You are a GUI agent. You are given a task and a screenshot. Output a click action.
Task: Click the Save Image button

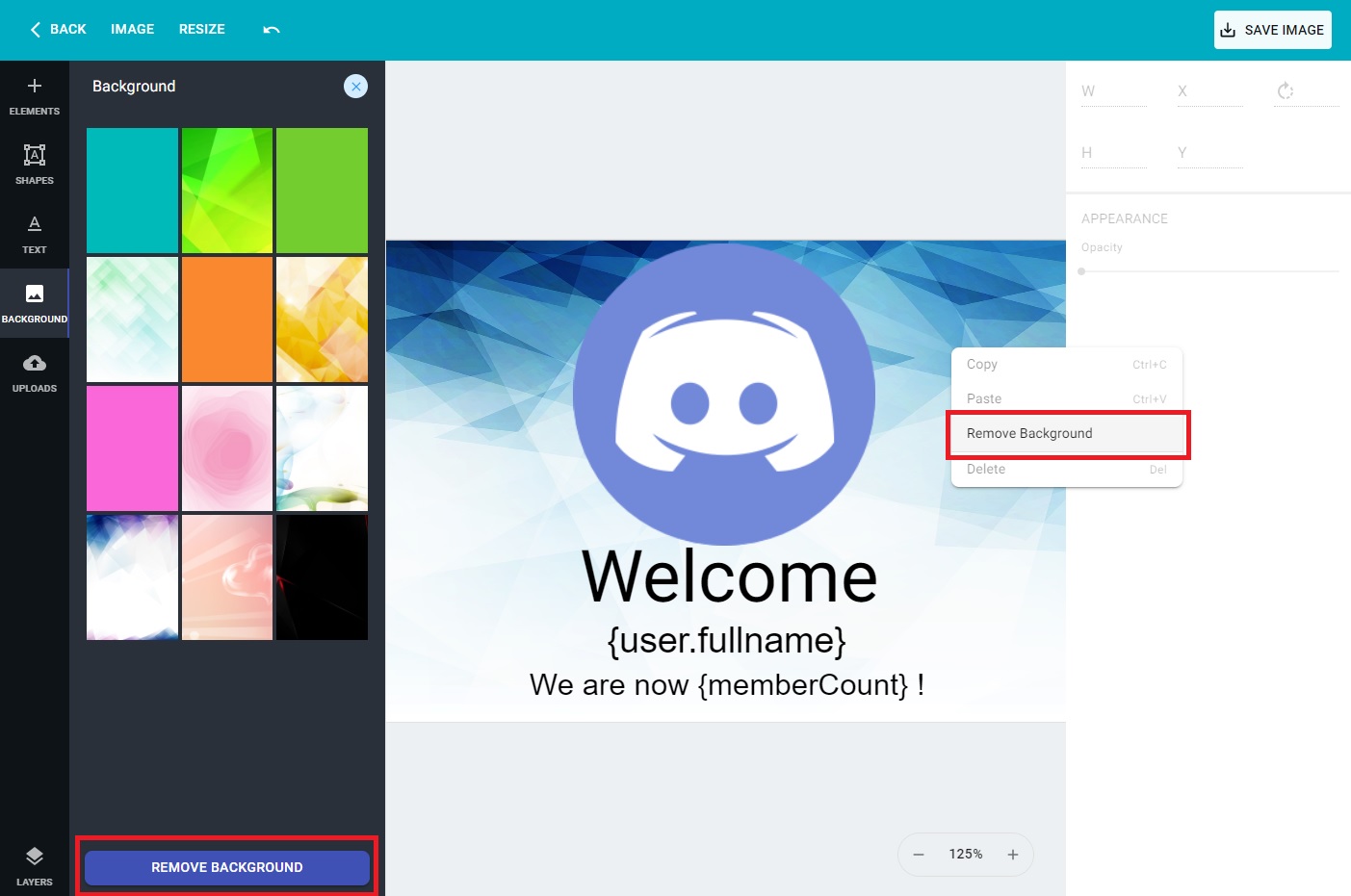click(x=1273, y=30)
